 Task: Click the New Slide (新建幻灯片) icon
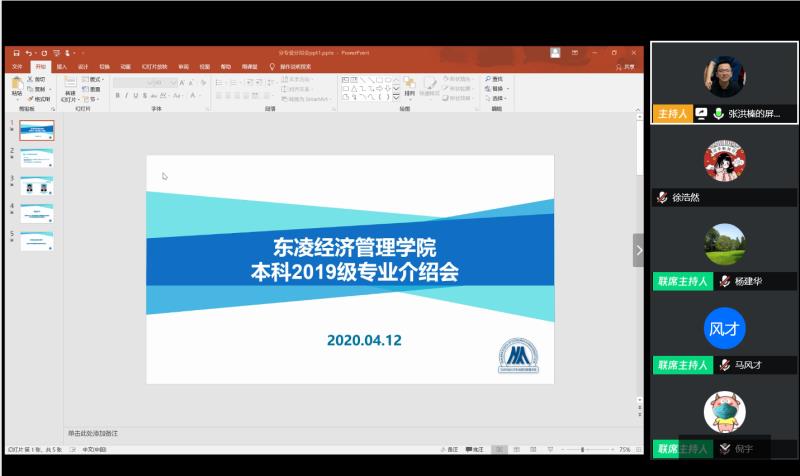[x=70, y=86]
